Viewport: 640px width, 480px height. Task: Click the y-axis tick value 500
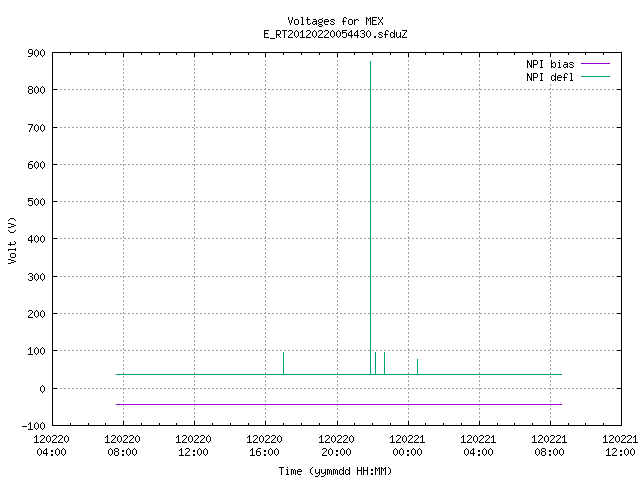[x=36, y=202]
